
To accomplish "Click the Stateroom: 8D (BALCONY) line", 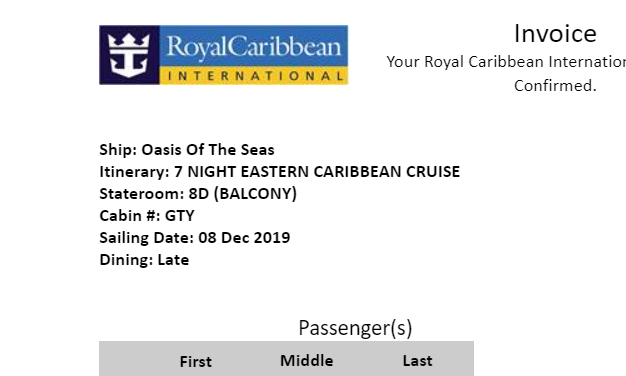I will 198,194.
